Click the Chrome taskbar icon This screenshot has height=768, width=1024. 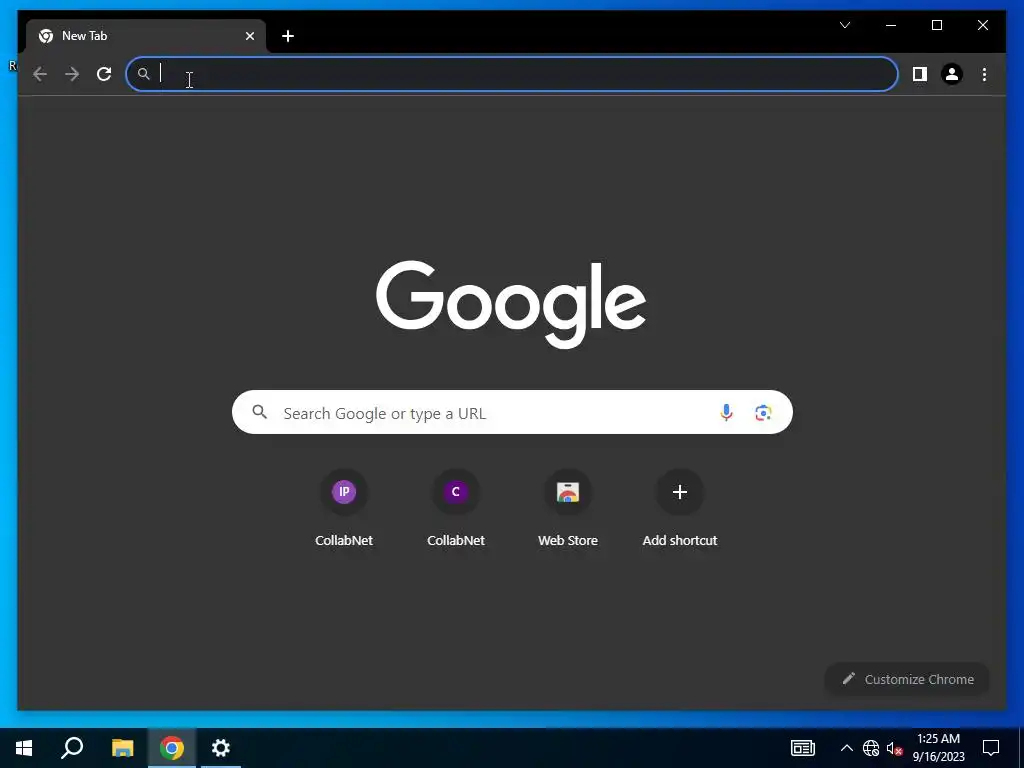pos(171,748)
